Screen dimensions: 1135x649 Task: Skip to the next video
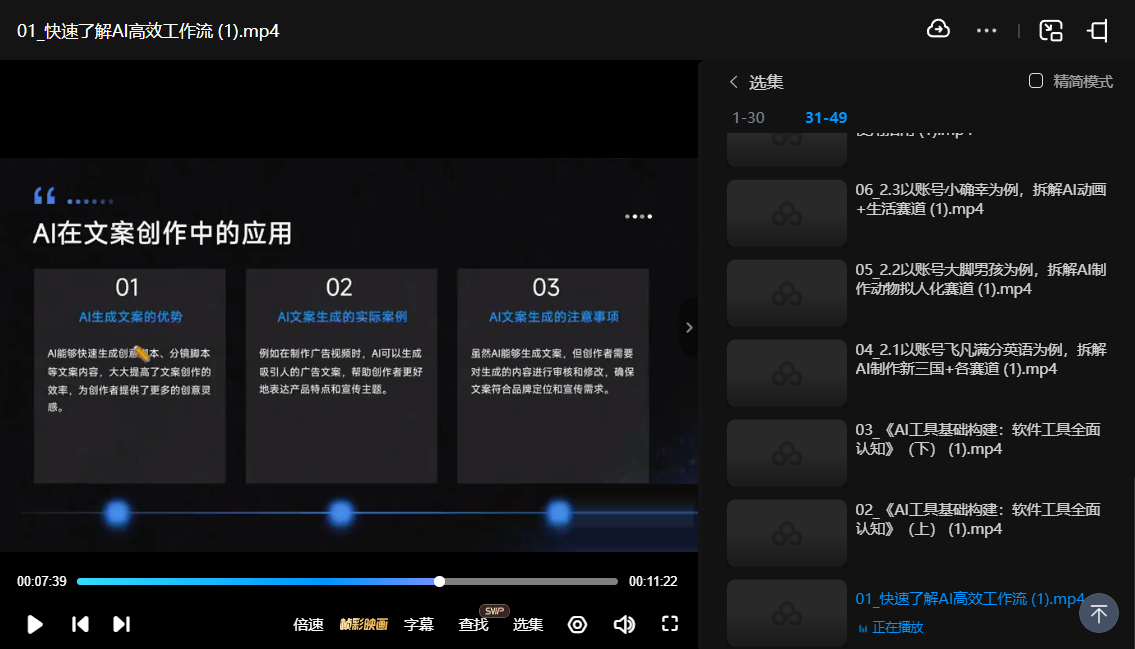121,624
